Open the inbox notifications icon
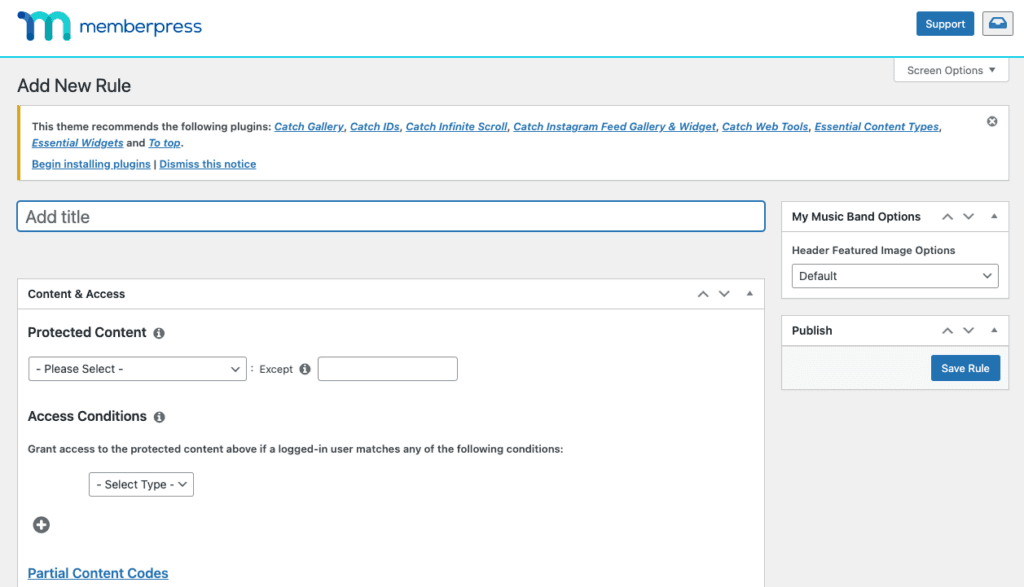 coord(997,24)
